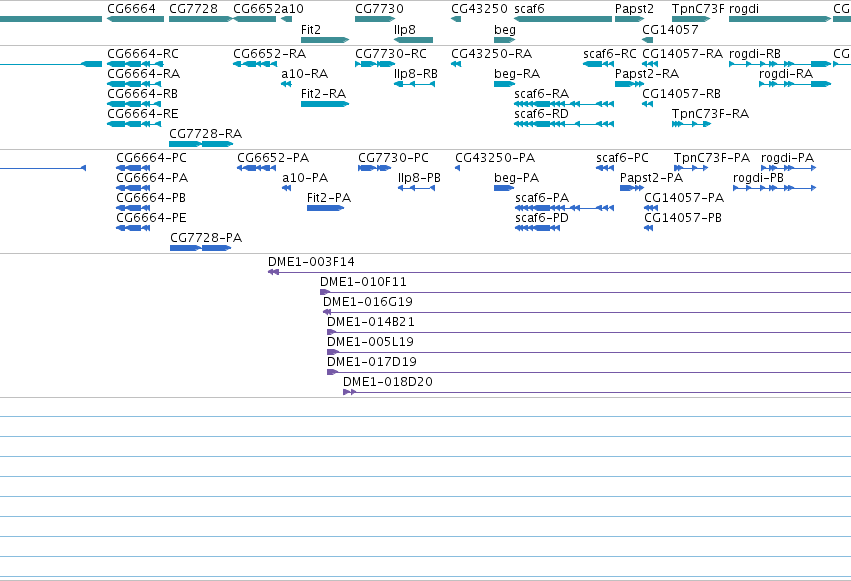
Task: Click the scaf6-PC protein label
Action: tap(623, 158)
